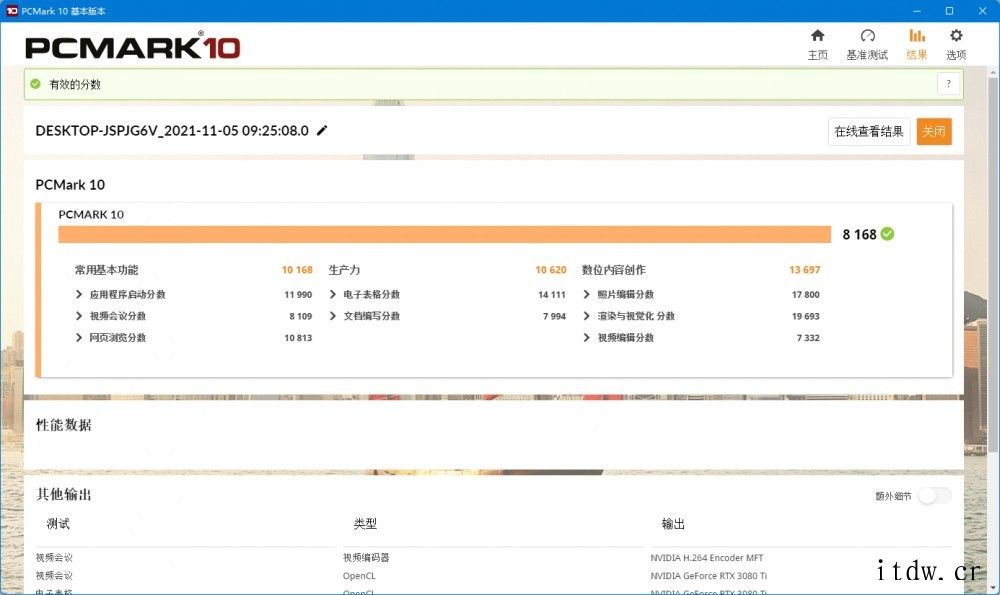Click the value 10 813

pyautogui.click(x=298, y=338)
